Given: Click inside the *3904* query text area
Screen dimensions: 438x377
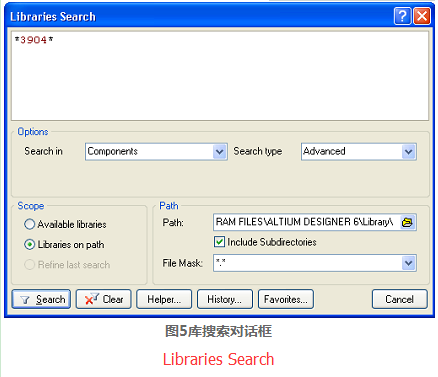Looking at the screenshot, I should [220, 76].
